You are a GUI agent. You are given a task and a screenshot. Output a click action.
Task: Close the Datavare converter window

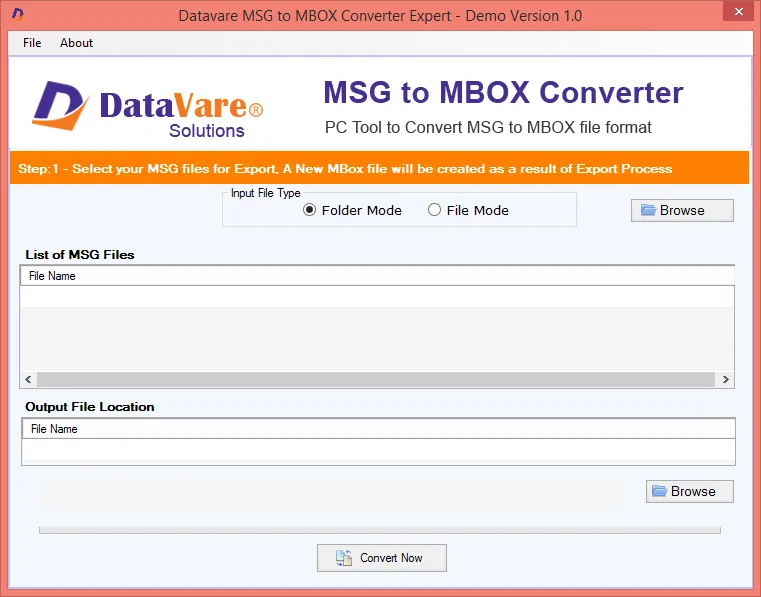tap(739, 11)
